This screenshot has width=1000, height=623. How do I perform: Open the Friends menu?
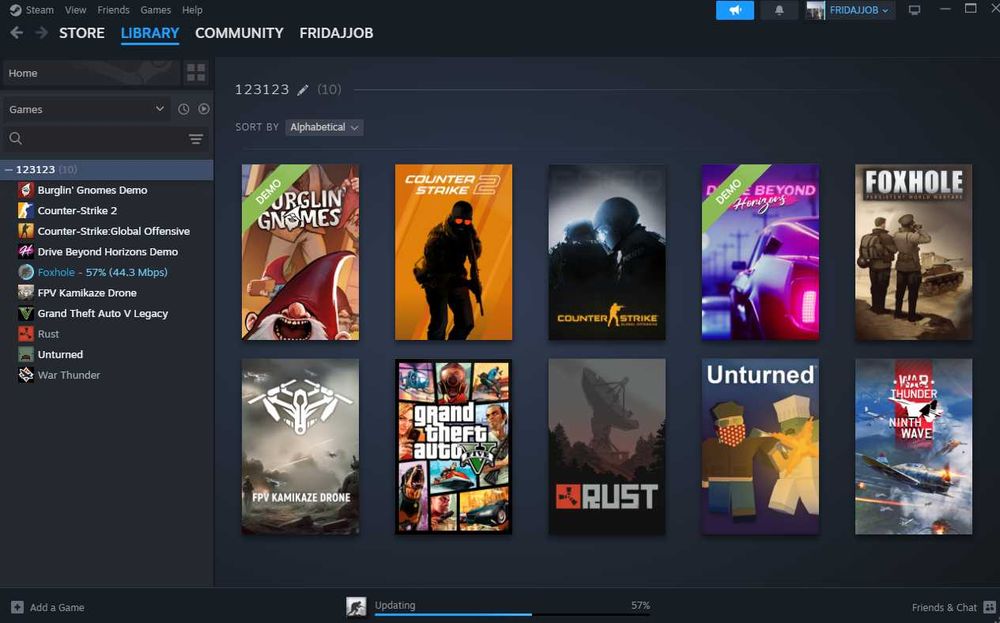(114, 10)
